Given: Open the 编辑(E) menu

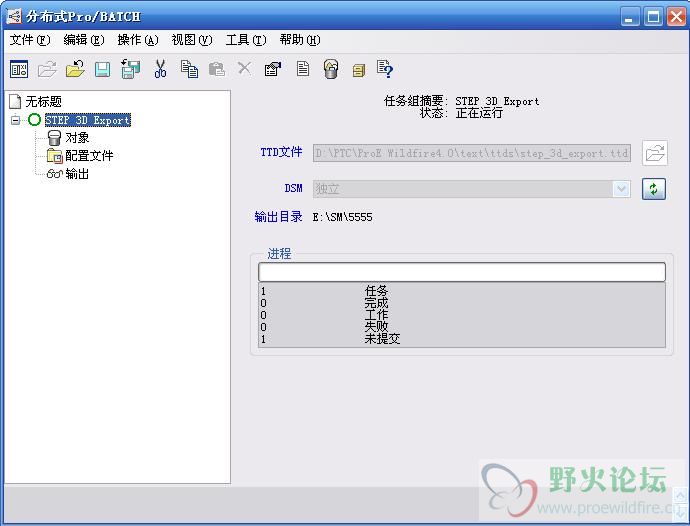Looking at the screenshot, I should (84, 40).
